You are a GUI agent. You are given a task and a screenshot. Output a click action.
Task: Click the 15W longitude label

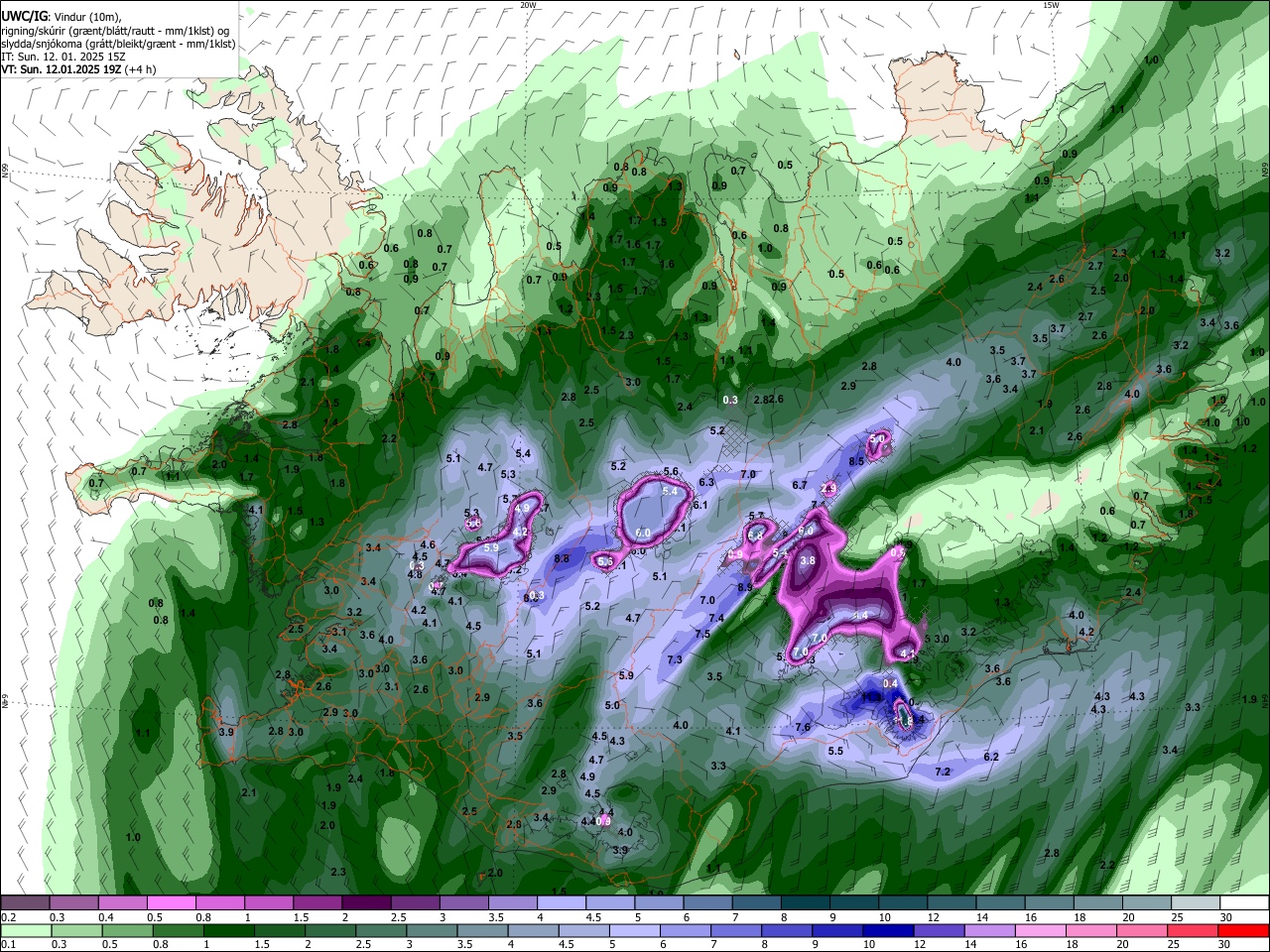(x=1051, y=5)
